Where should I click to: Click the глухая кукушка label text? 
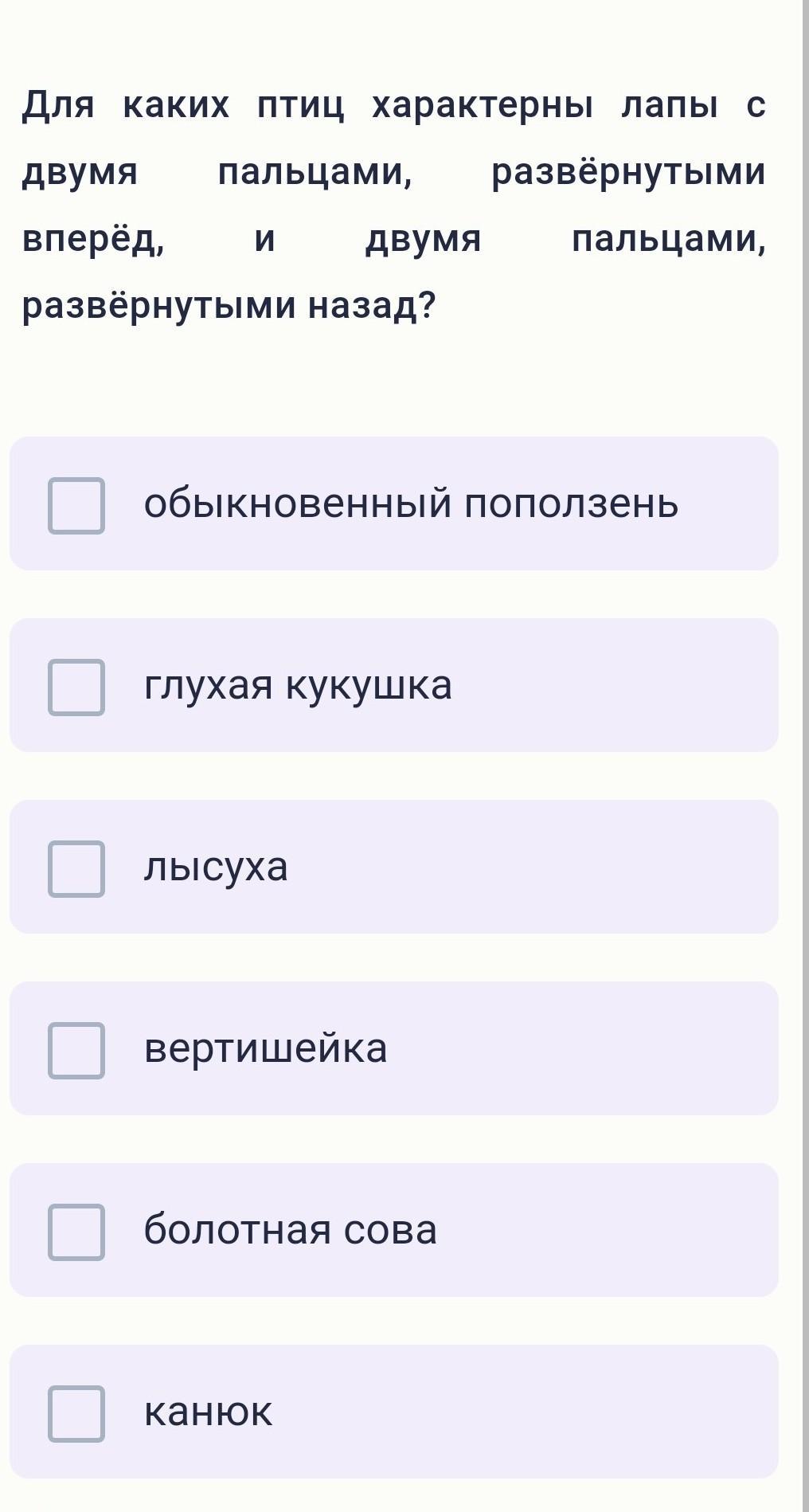pyautogui.click(x=298, y=685)
